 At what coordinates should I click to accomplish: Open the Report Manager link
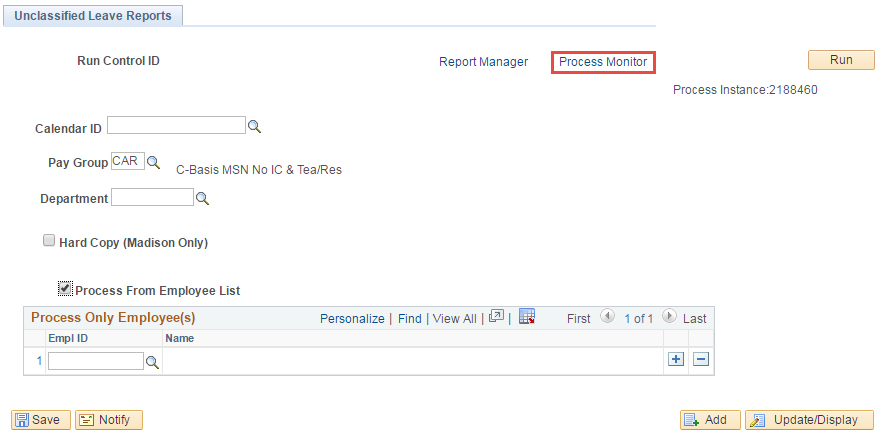(484, 62)
